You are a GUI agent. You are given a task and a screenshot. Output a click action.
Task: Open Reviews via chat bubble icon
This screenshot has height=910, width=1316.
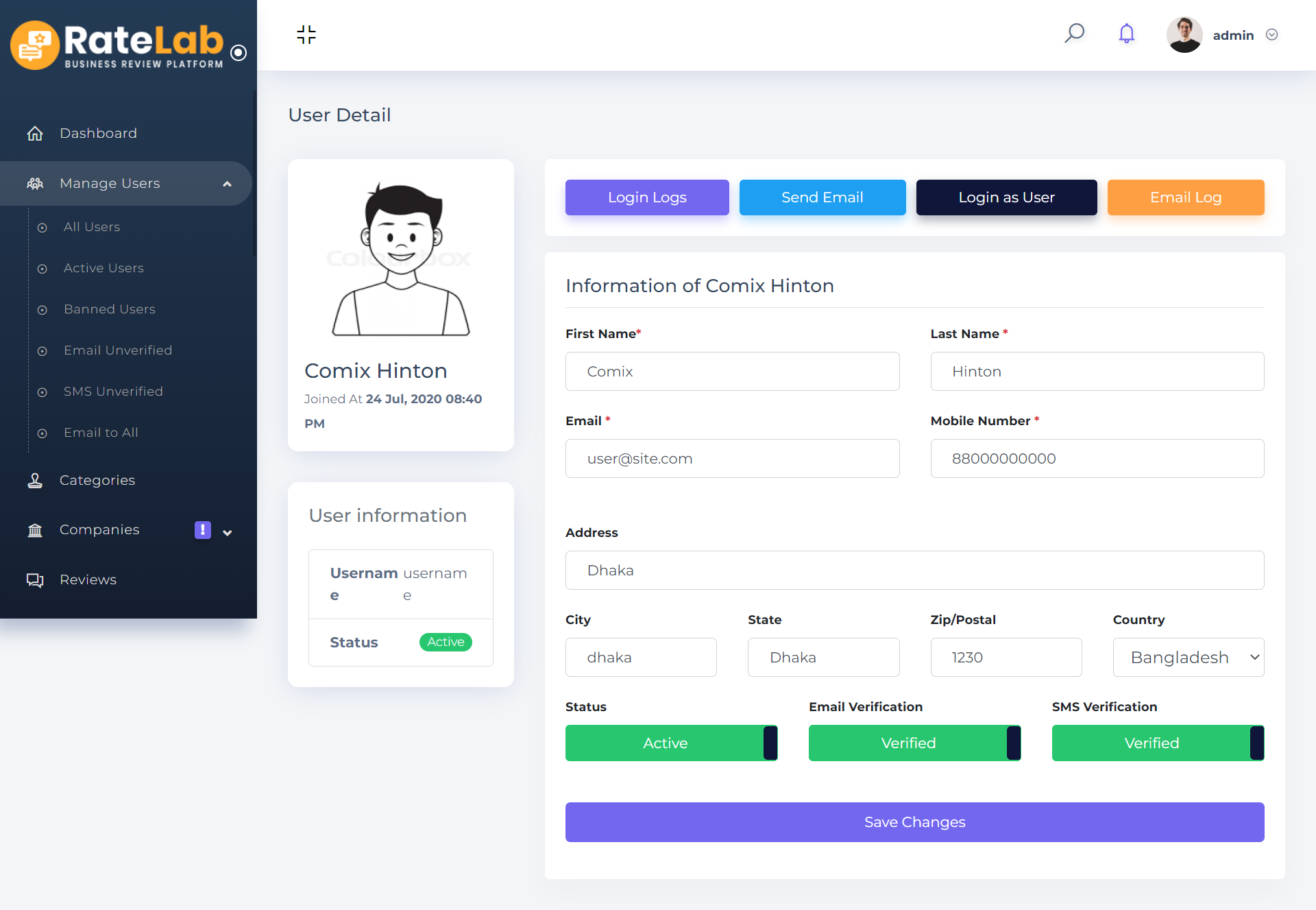[x=35, y=580]
